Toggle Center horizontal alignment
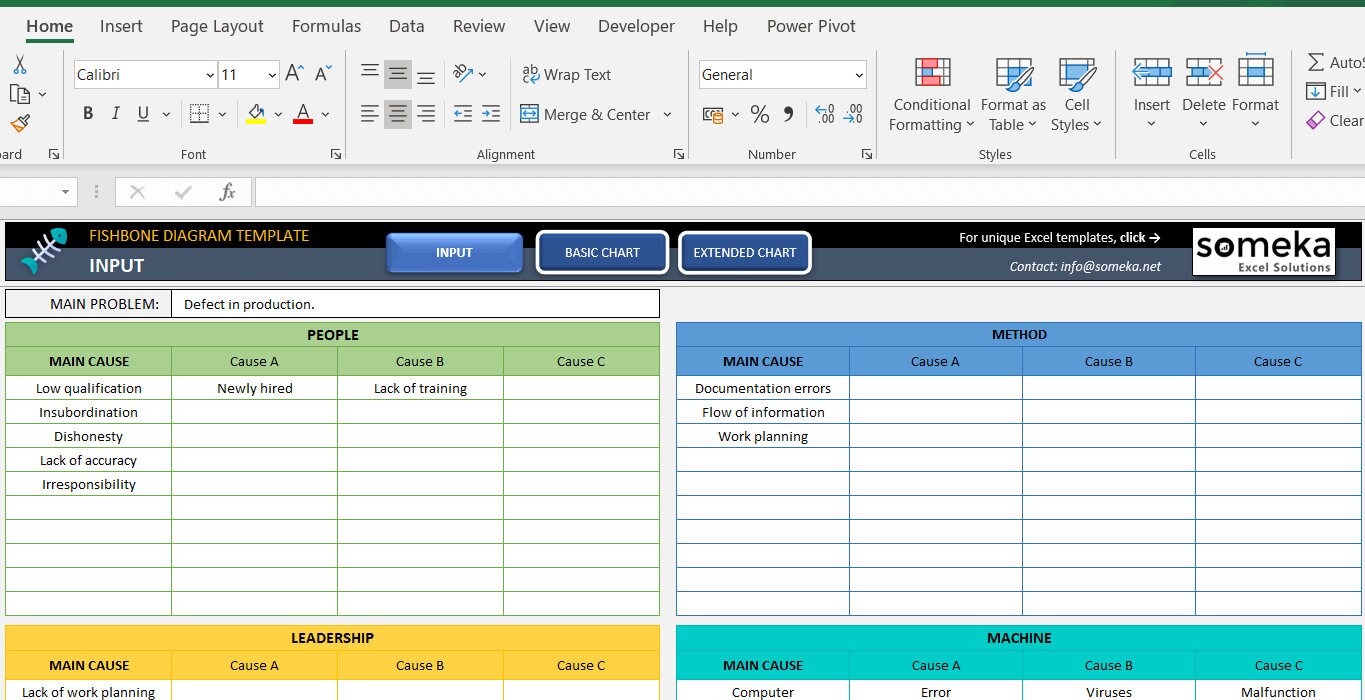The height and width of the screenshot is (700, 1365). pos(398,114)
